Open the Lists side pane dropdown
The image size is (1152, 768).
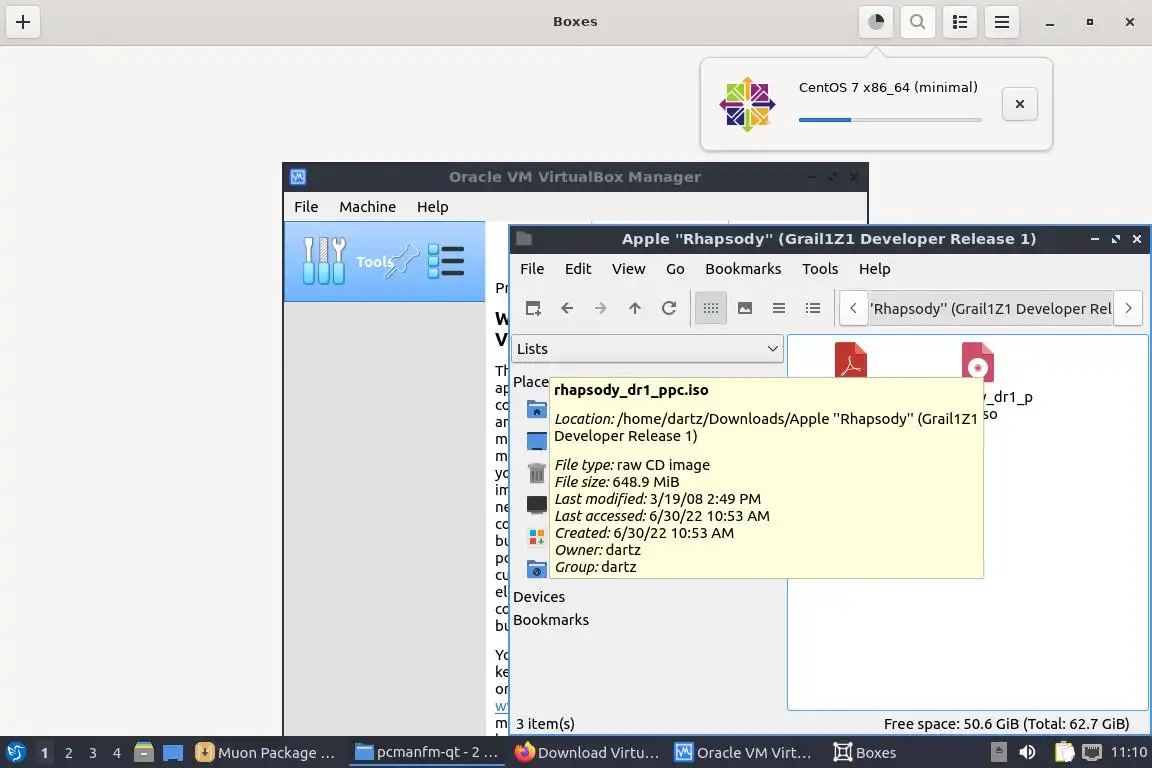click(647, 349)
